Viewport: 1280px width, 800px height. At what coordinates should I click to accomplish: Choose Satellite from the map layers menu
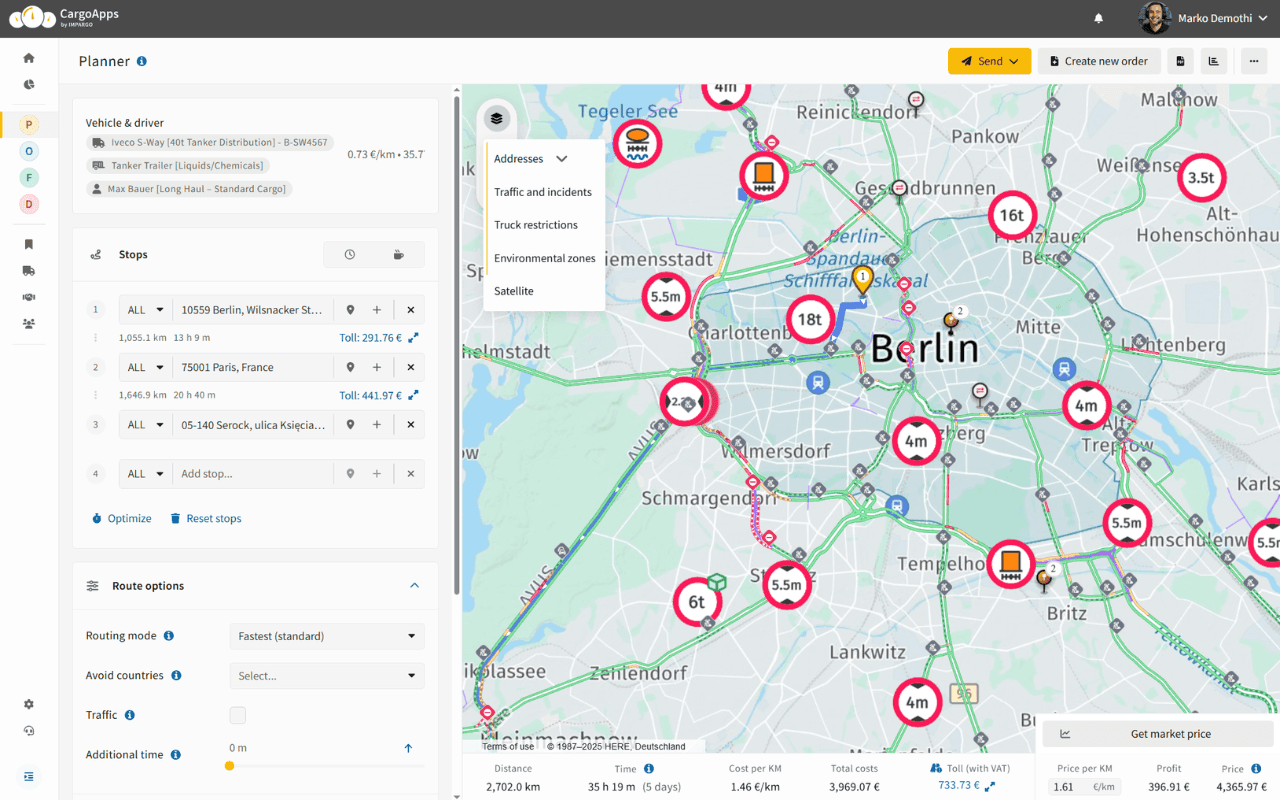coord(513,291)
